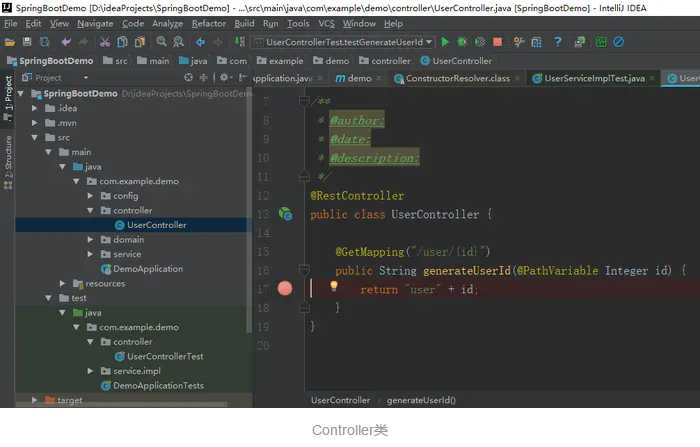Open Settings via the wrench icon
This screenshot has width=700, height=447.
pyautogui.click(x=519, y=42)
